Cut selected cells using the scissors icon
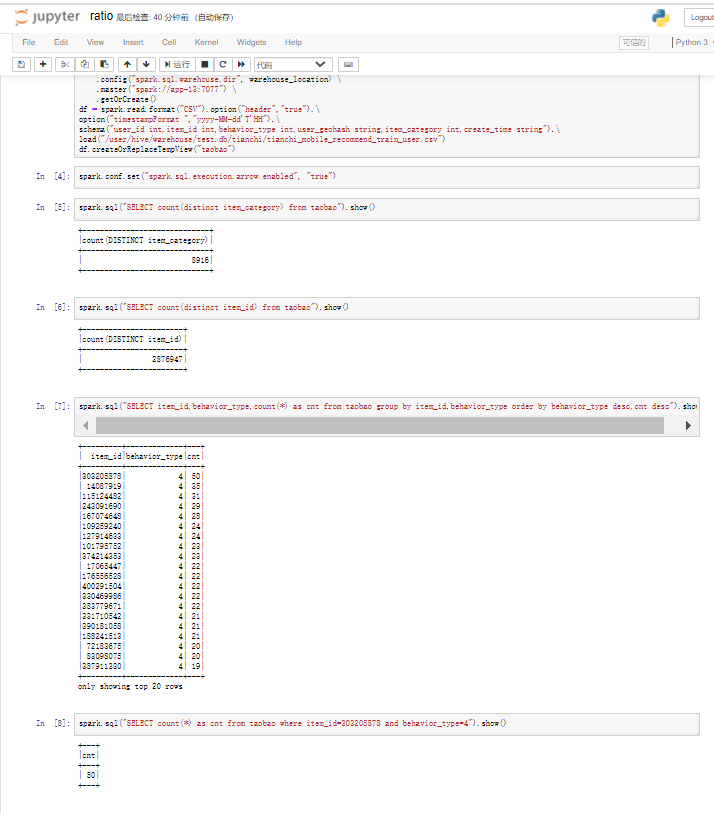Screen dimensions: 714x813 click(65, 64)
